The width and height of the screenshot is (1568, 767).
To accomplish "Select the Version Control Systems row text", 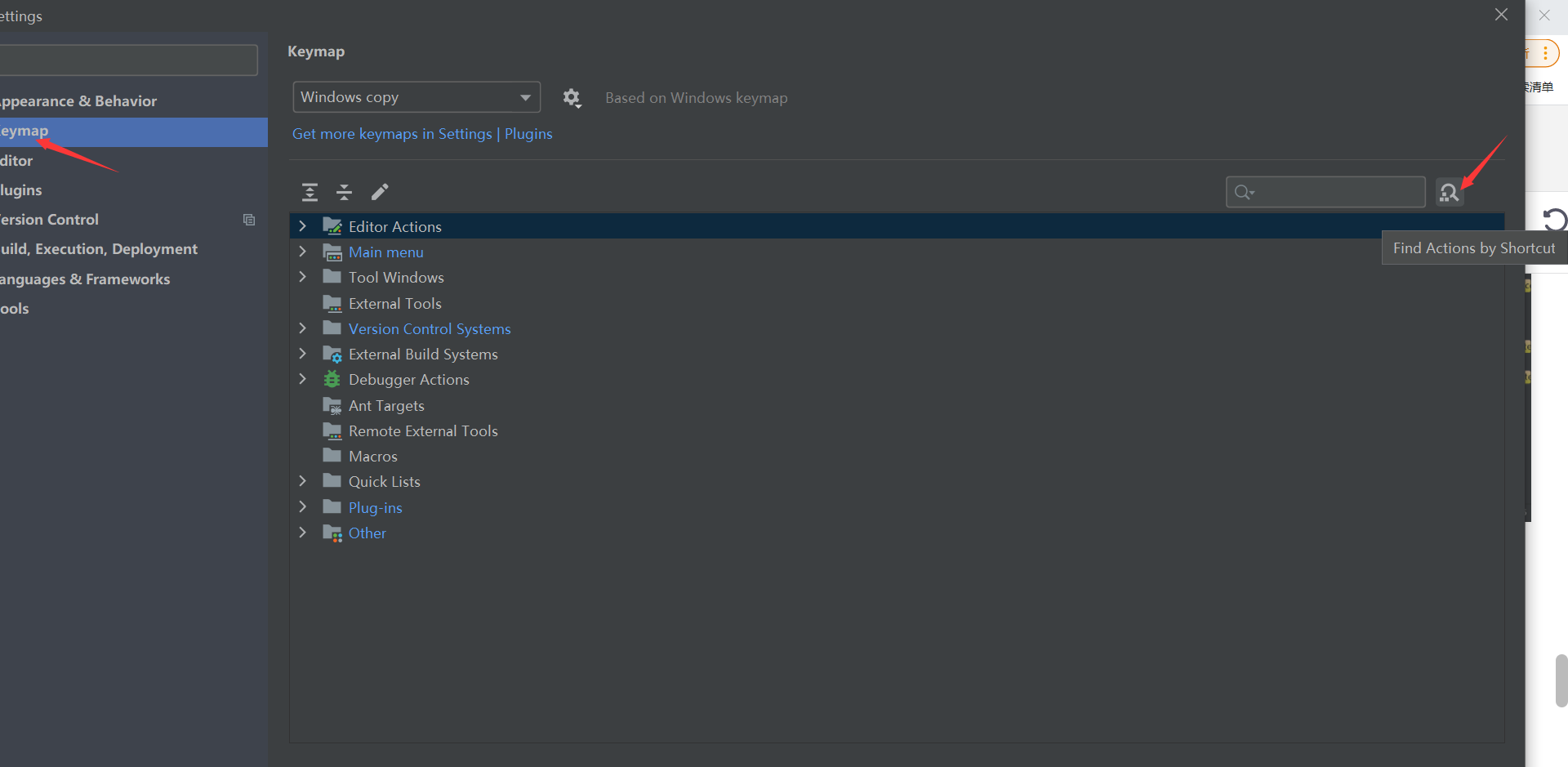I will (x=430, y=329).
